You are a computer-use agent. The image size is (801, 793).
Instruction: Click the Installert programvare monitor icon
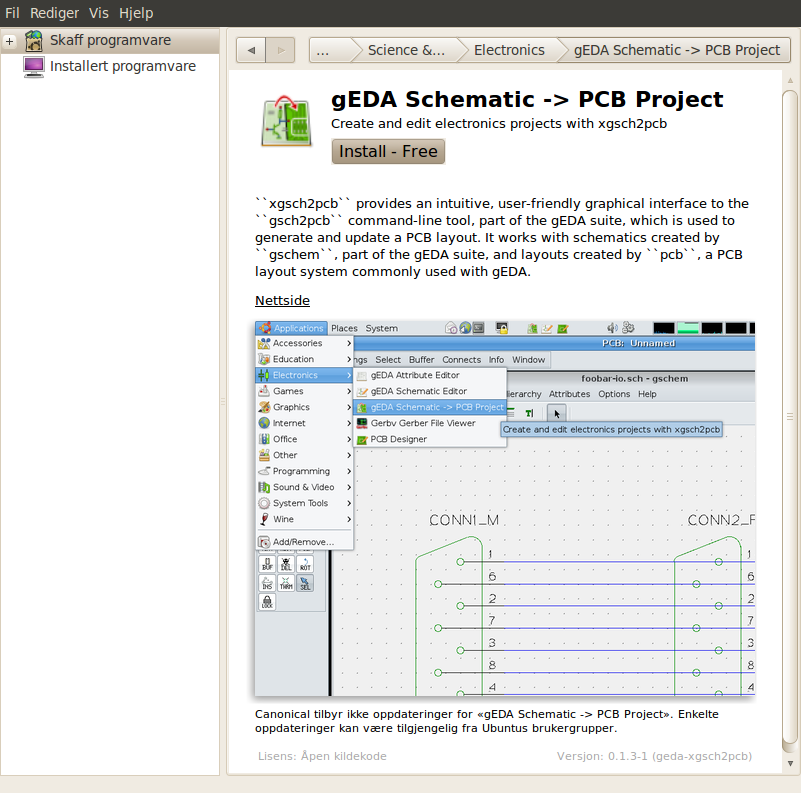coord(34,67)
